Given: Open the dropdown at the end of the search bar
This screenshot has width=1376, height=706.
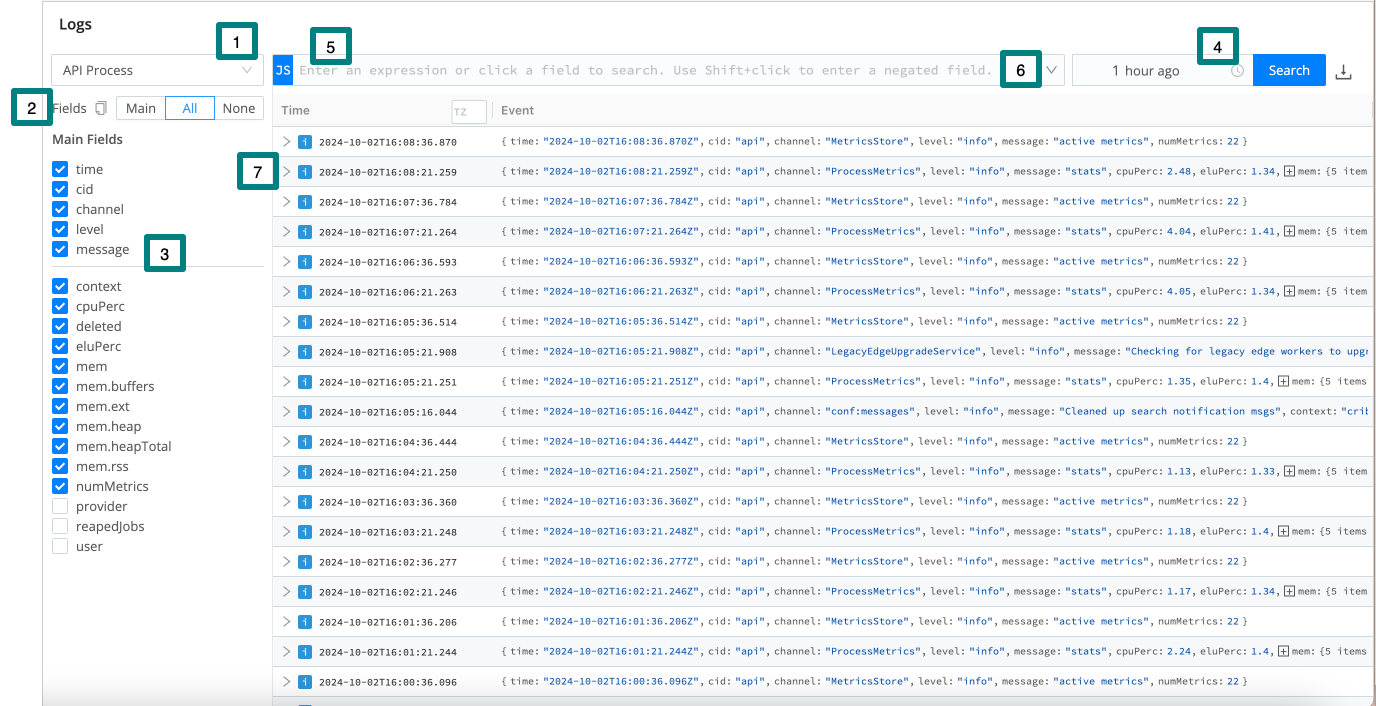Looking at the screenshot, I should [x=1051, y=70].
